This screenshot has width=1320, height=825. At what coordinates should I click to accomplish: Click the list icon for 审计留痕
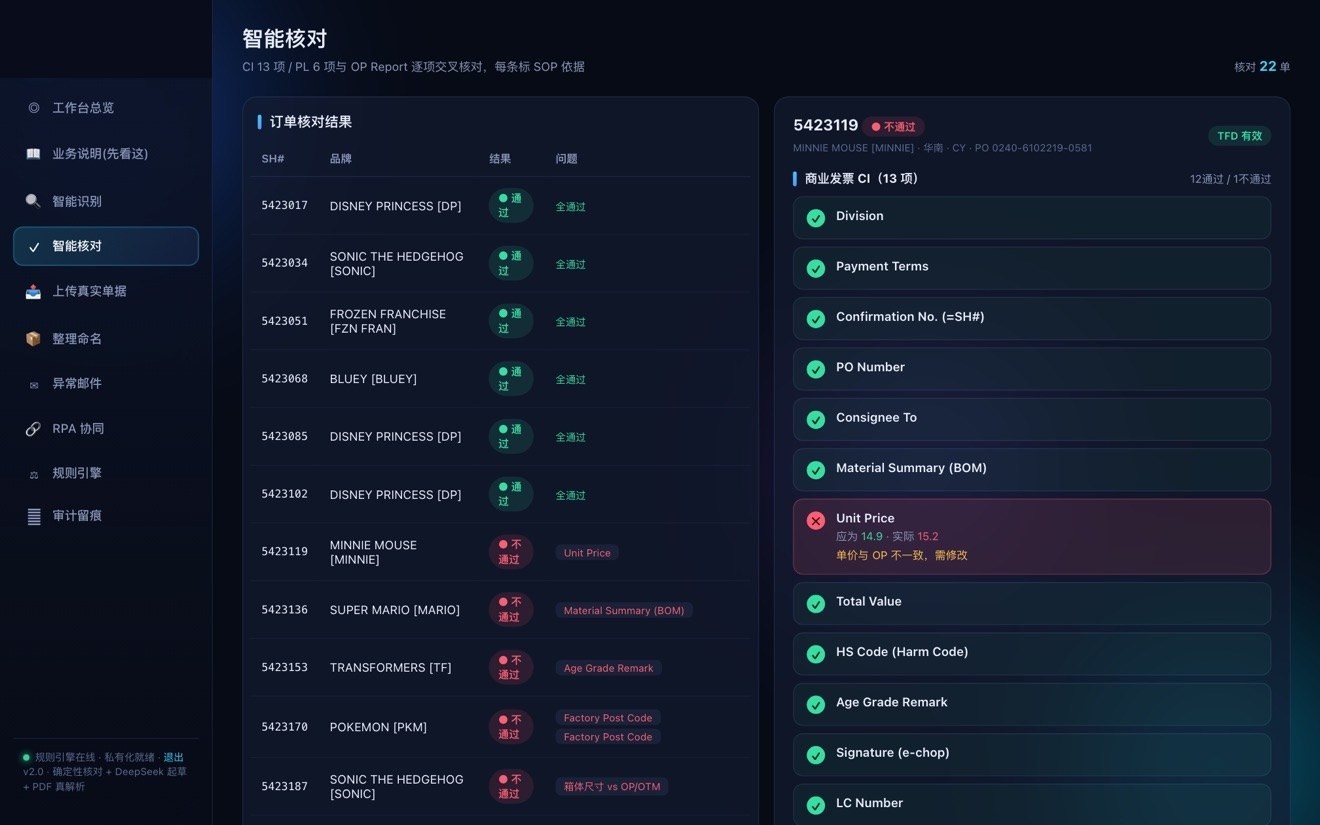click(34, 516)
